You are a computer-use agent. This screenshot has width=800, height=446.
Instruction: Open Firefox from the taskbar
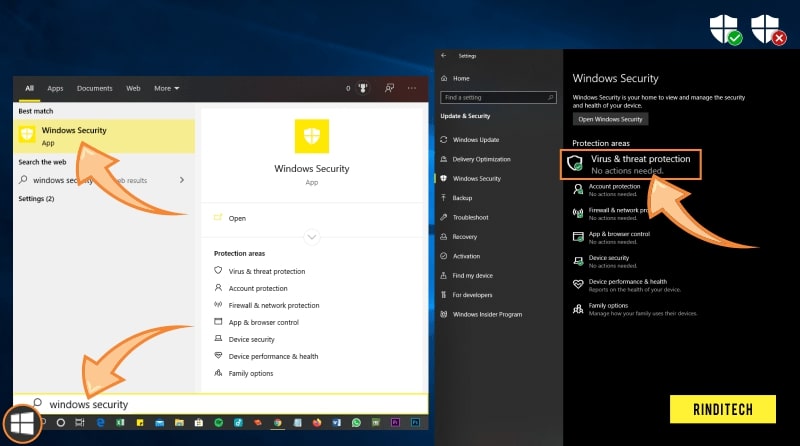pyautogui.click(x=317, y=423)
